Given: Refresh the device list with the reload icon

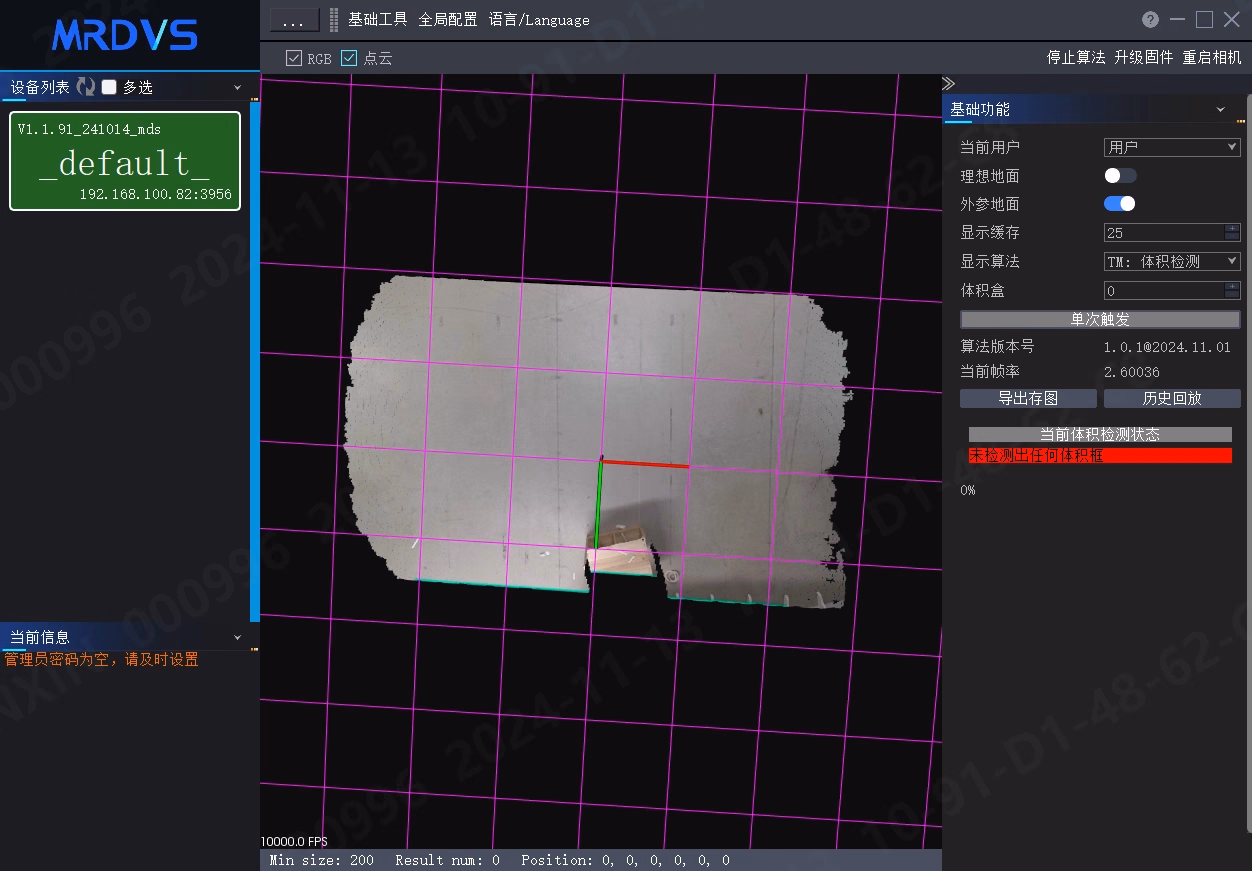Looking at the screenshot, I should [x=86, y=87].
